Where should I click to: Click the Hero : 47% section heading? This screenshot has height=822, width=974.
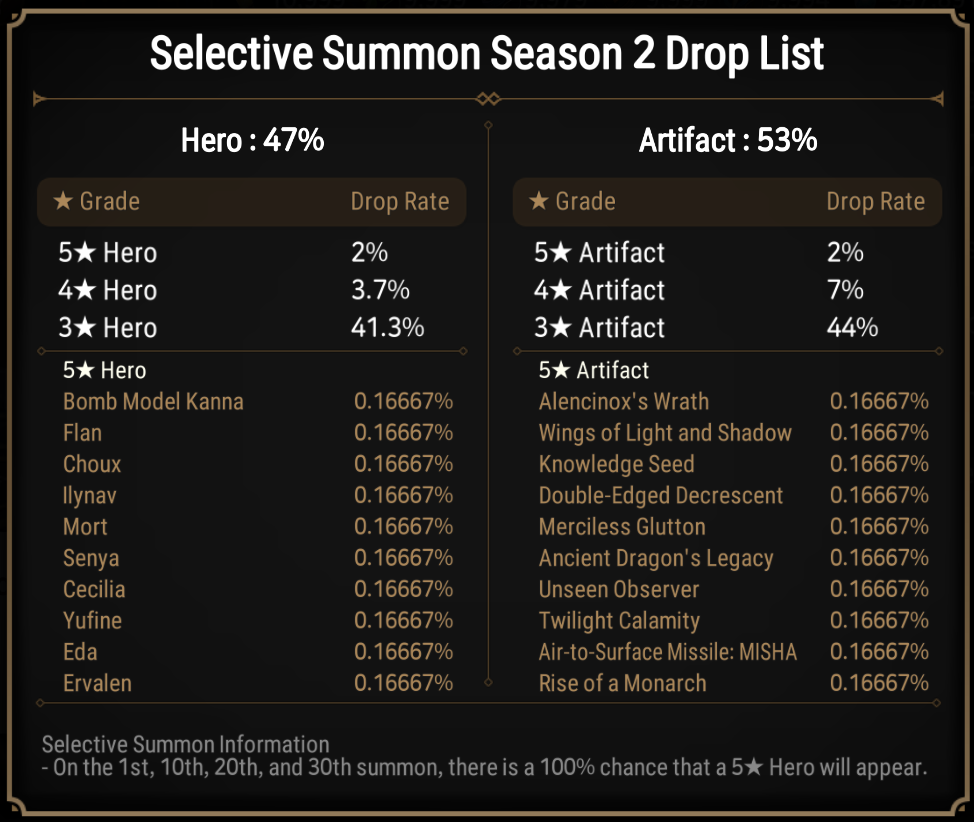252,140
